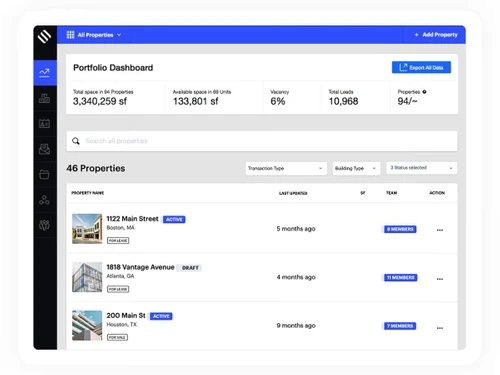Viewport: 500px width, 375px height.
Task: Click the 3,340,259 sf total space value
Action: (100, 101)
